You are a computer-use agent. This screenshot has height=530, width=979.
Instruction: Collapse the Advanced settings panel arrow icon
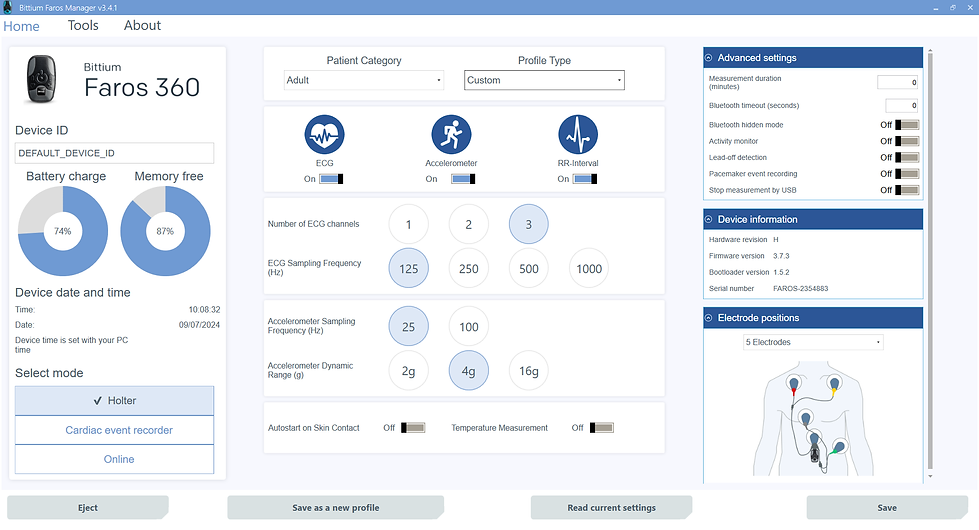(709, 57)
